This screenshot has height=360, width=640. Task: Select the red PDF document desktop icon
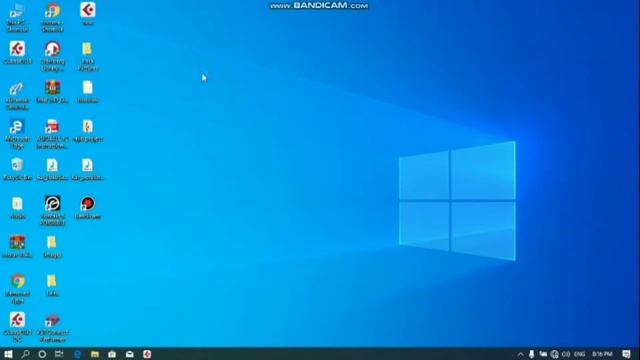pos(53,127)
